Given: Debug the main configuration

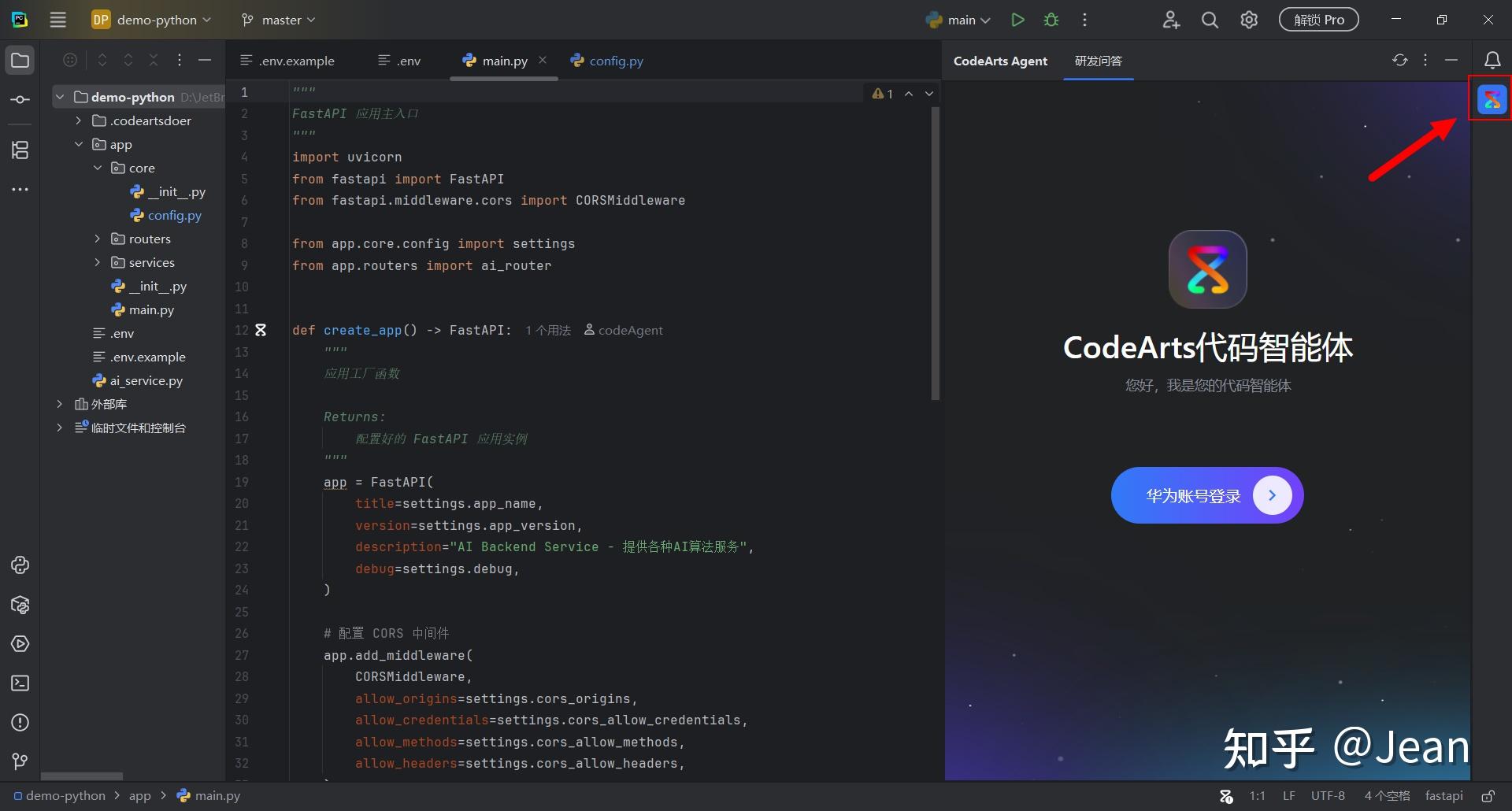Looking at the screenshot, I should click(x=1051, y=20).
